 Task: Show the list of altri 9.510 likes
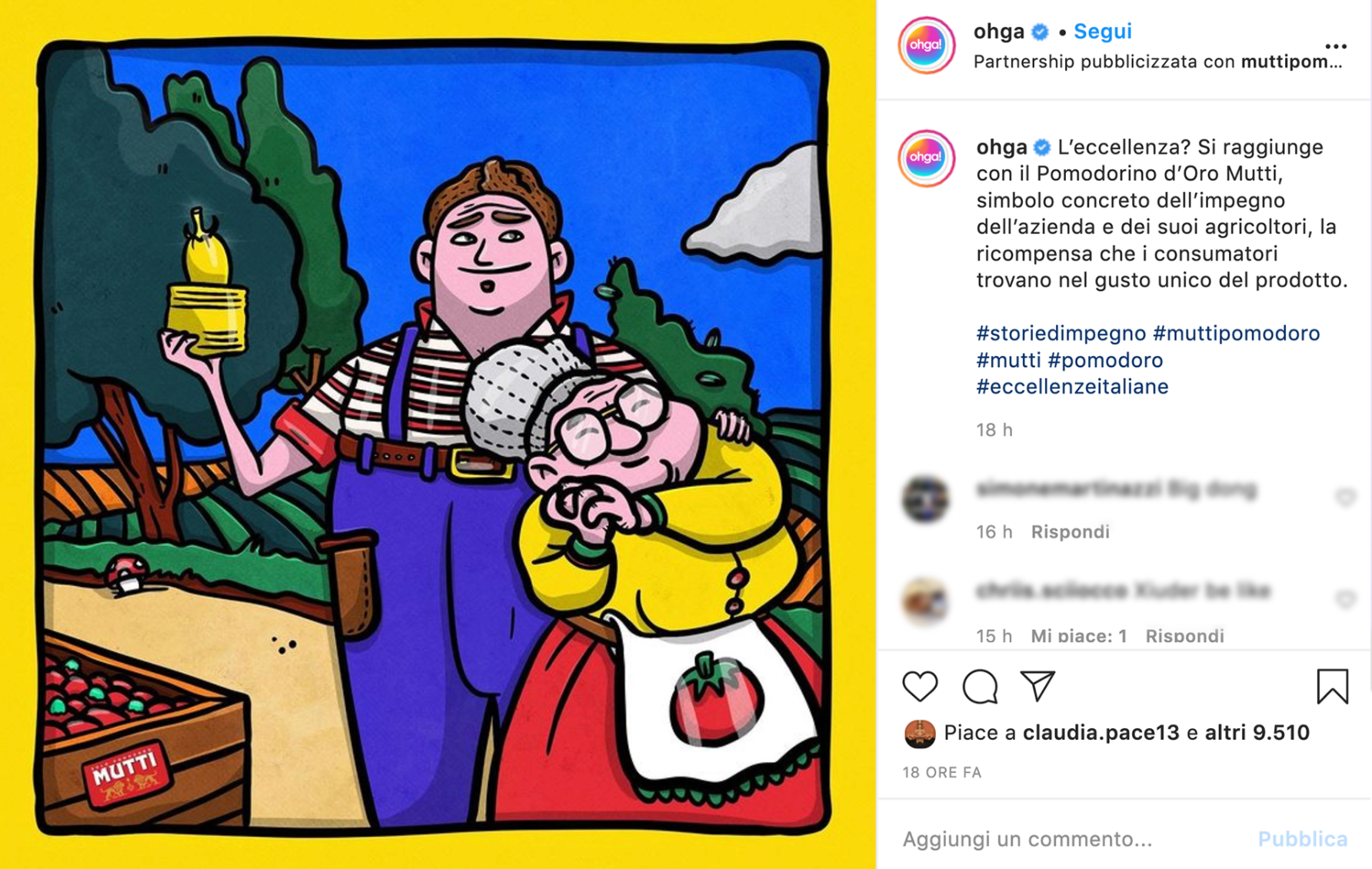tap(1257, 732)
